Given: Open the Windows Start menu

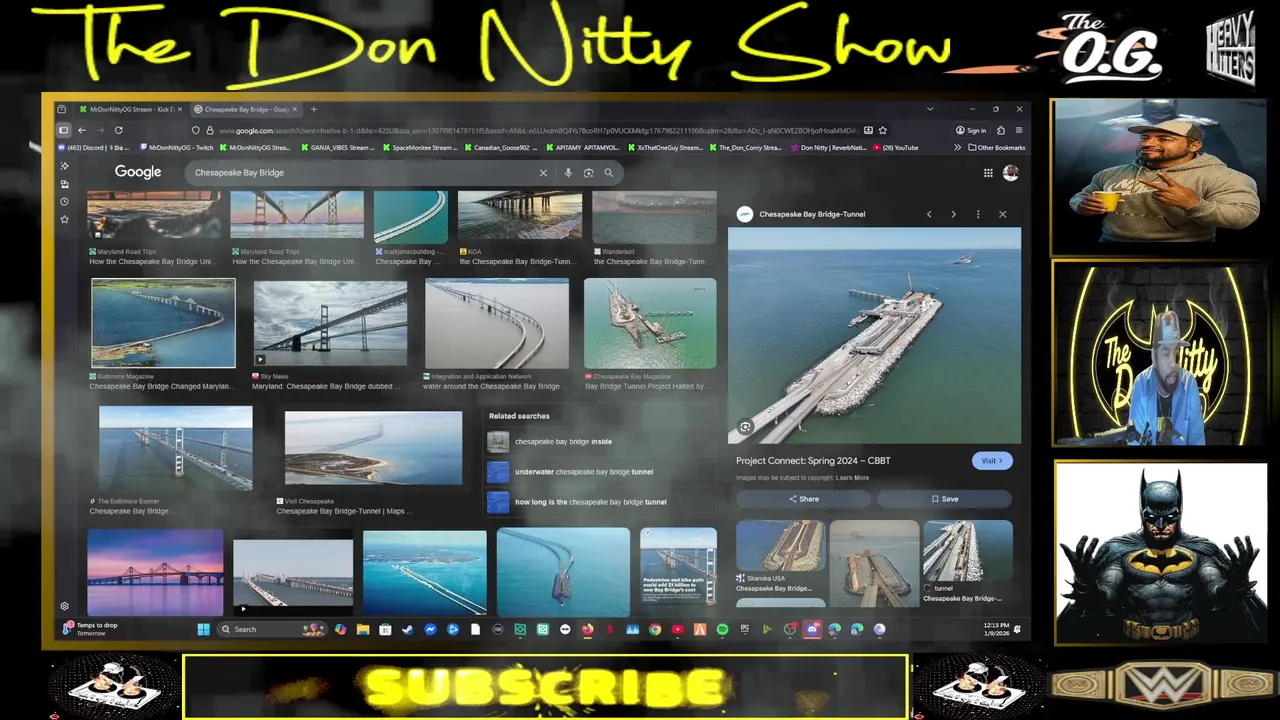Looking at the screenshot, I should click(203, 629).
